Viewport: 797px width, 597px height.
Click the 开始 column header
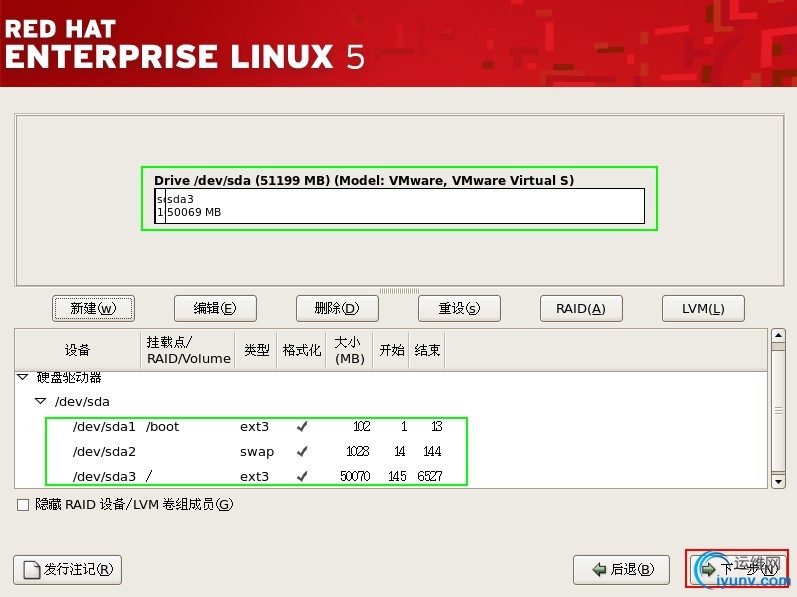point(391,350)
